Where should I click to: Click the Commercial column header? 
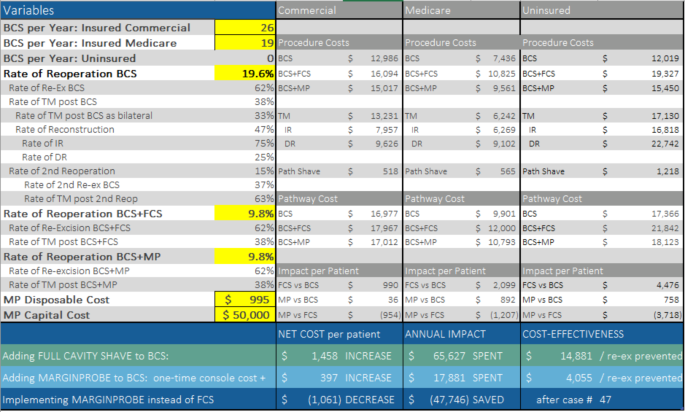coord(339,10)
